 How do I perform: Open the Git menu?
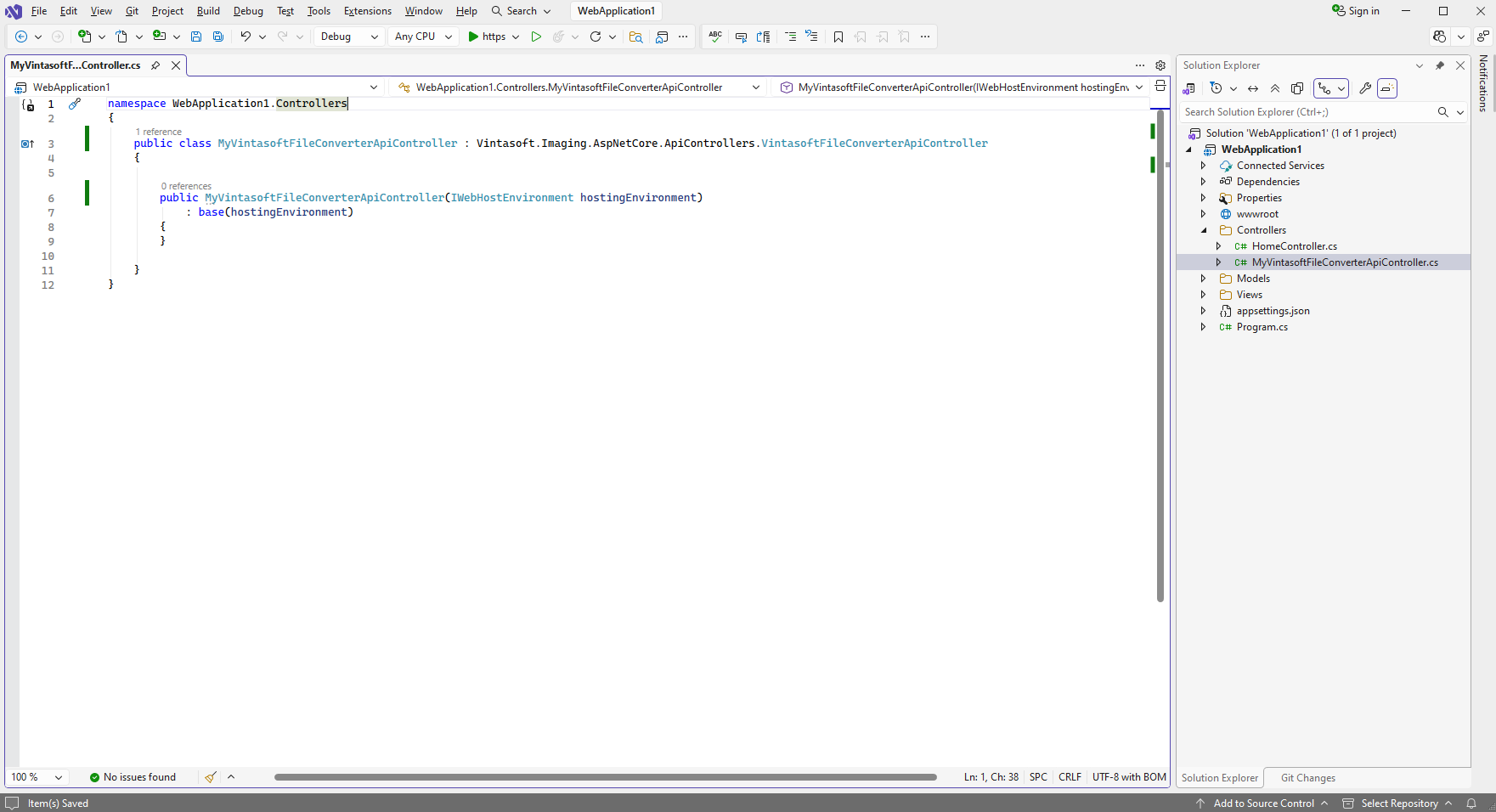(132, 11)
